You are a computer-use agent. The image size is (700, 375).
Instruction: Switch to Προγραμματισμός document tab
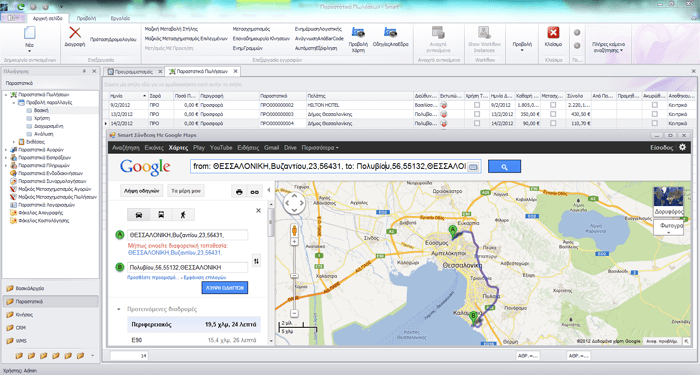click(133, 71)
